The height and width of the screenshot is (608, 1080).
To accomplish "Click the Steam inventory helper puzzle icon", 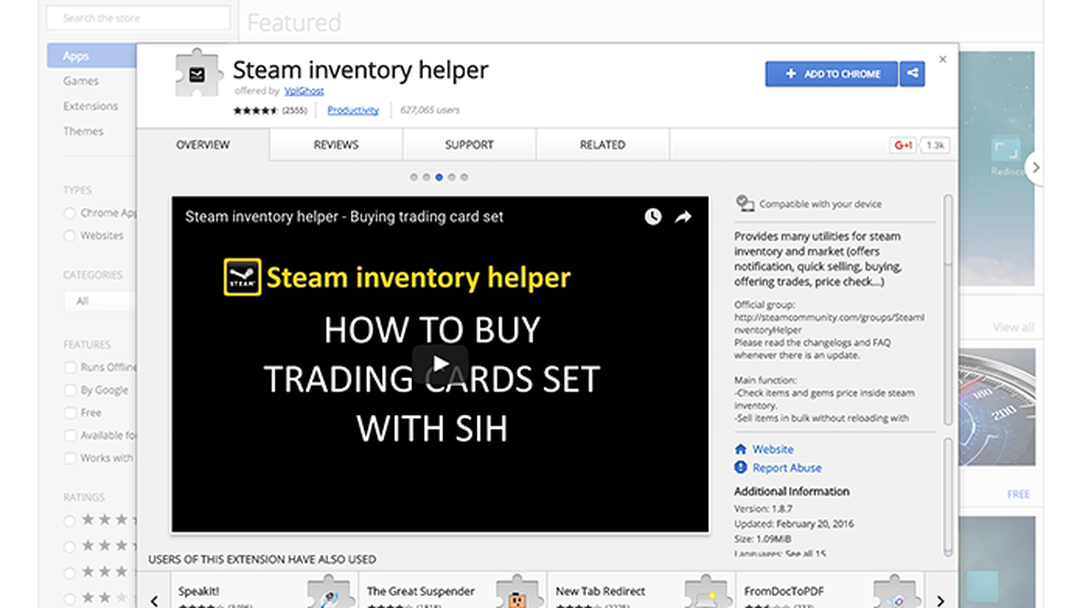I will [199, 74].
